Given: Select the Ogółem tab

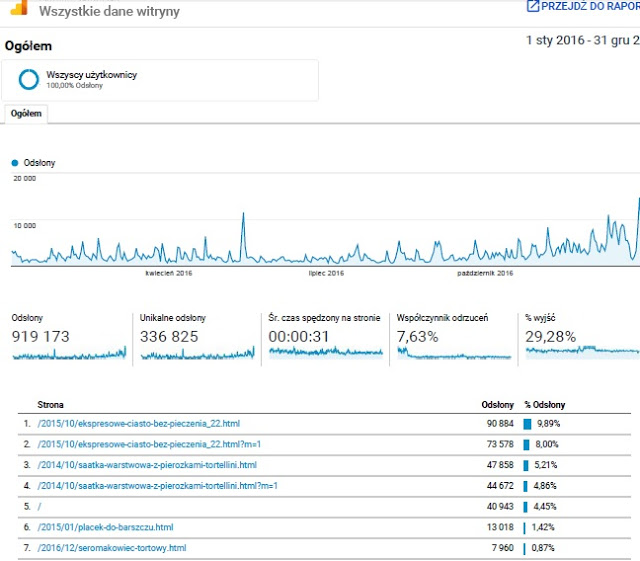Looking at the screenshot, I should tap(25, 114).
